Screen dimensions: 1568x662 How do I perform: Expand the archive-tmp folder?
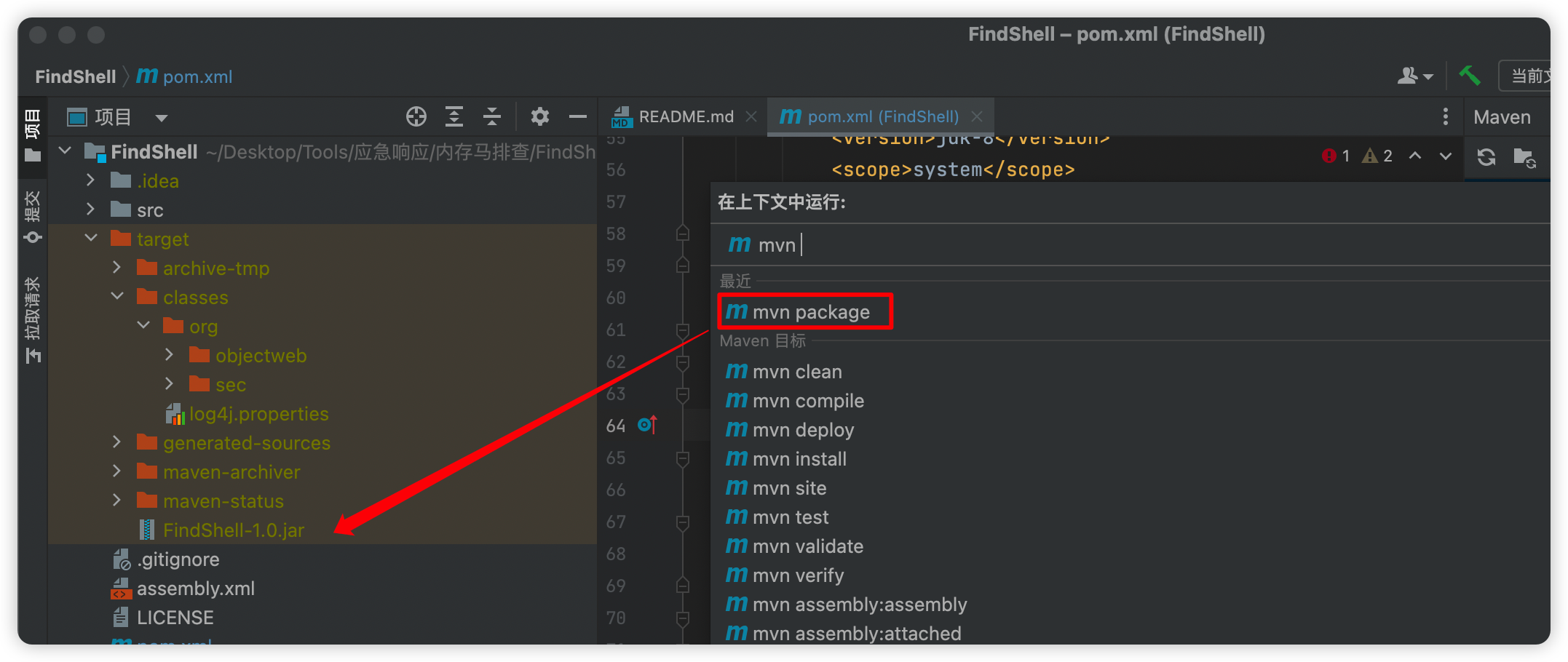tap(116, 268)
